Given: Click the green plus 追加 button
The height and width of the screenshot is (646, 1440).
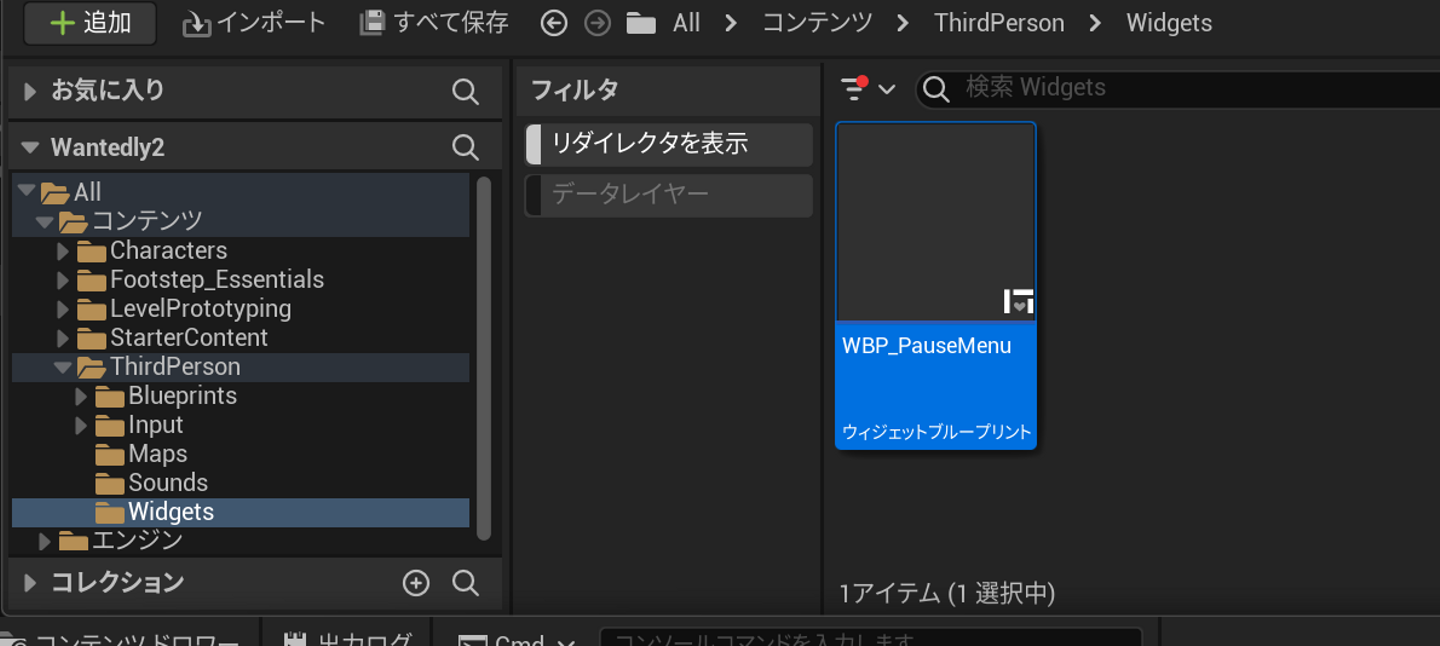Looking at the screenshot, I should tap(90, 23).
